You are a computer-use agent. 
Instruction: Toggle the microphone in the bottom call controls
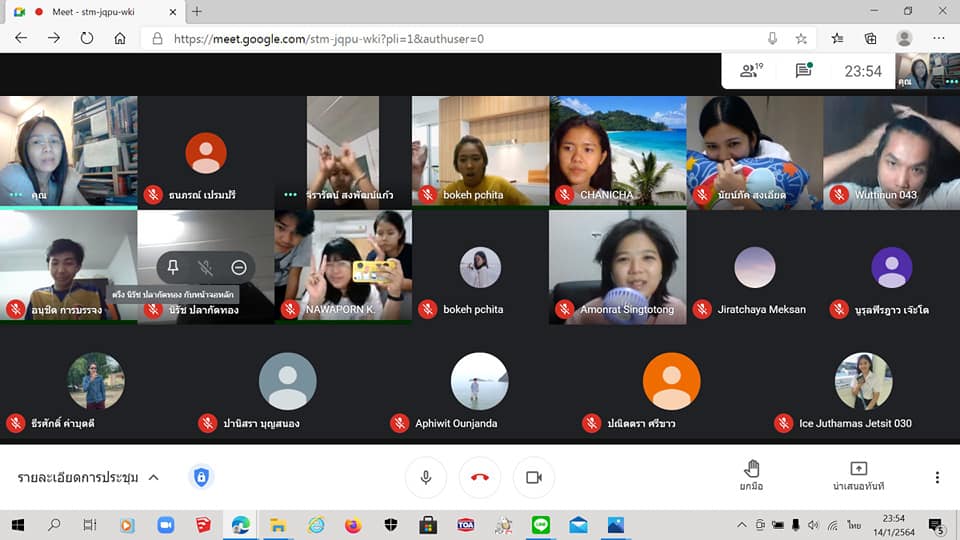tap(426, 478)
